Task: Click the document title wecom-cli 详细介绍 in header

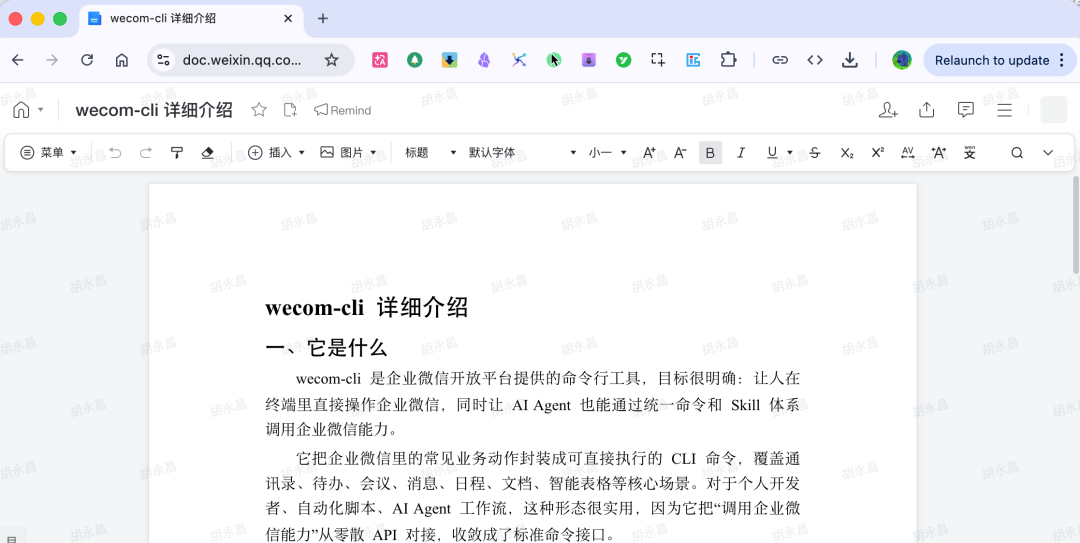Action: [x=154, y=110]
